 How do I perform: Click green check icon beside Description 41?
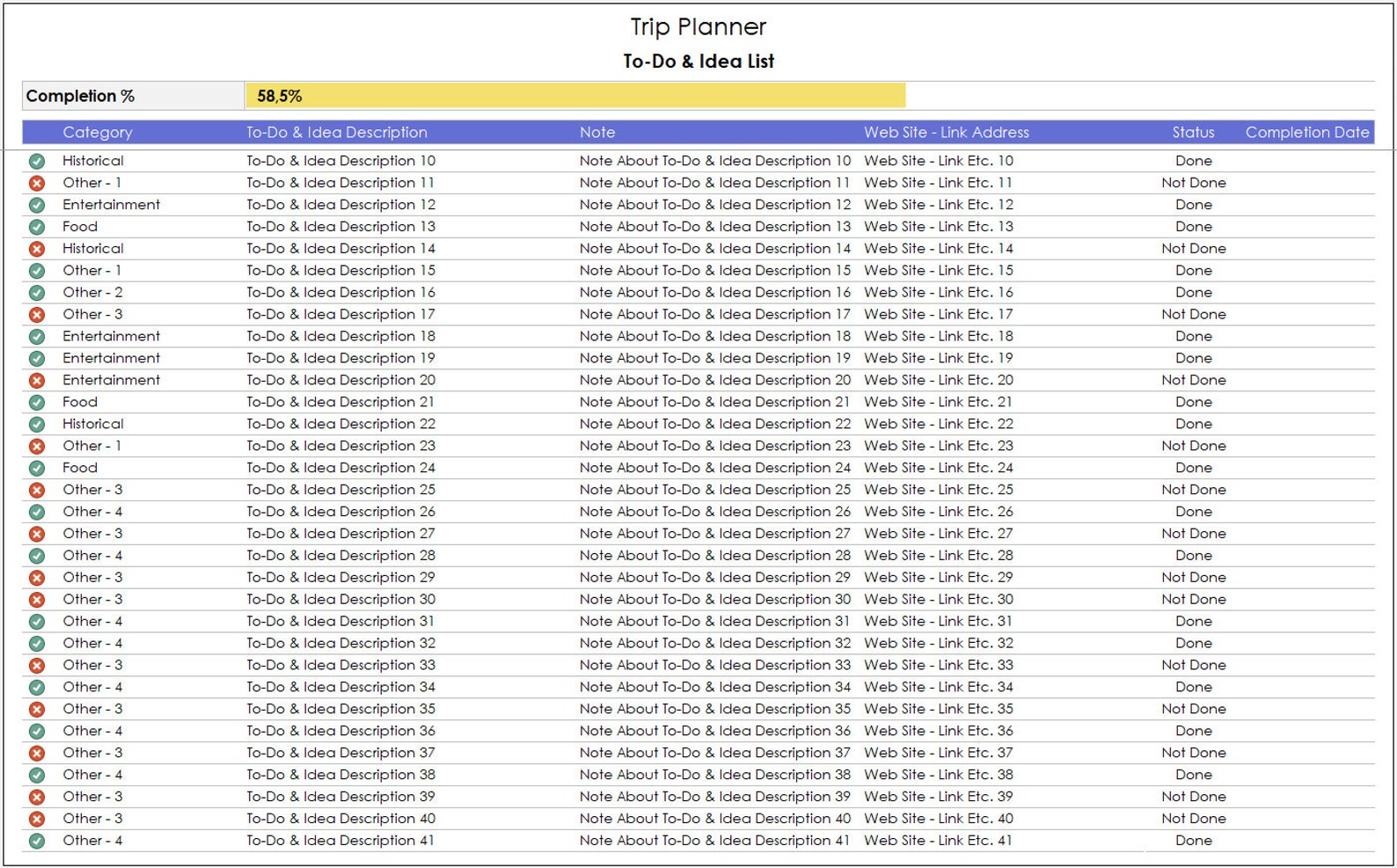click(37, 841)
